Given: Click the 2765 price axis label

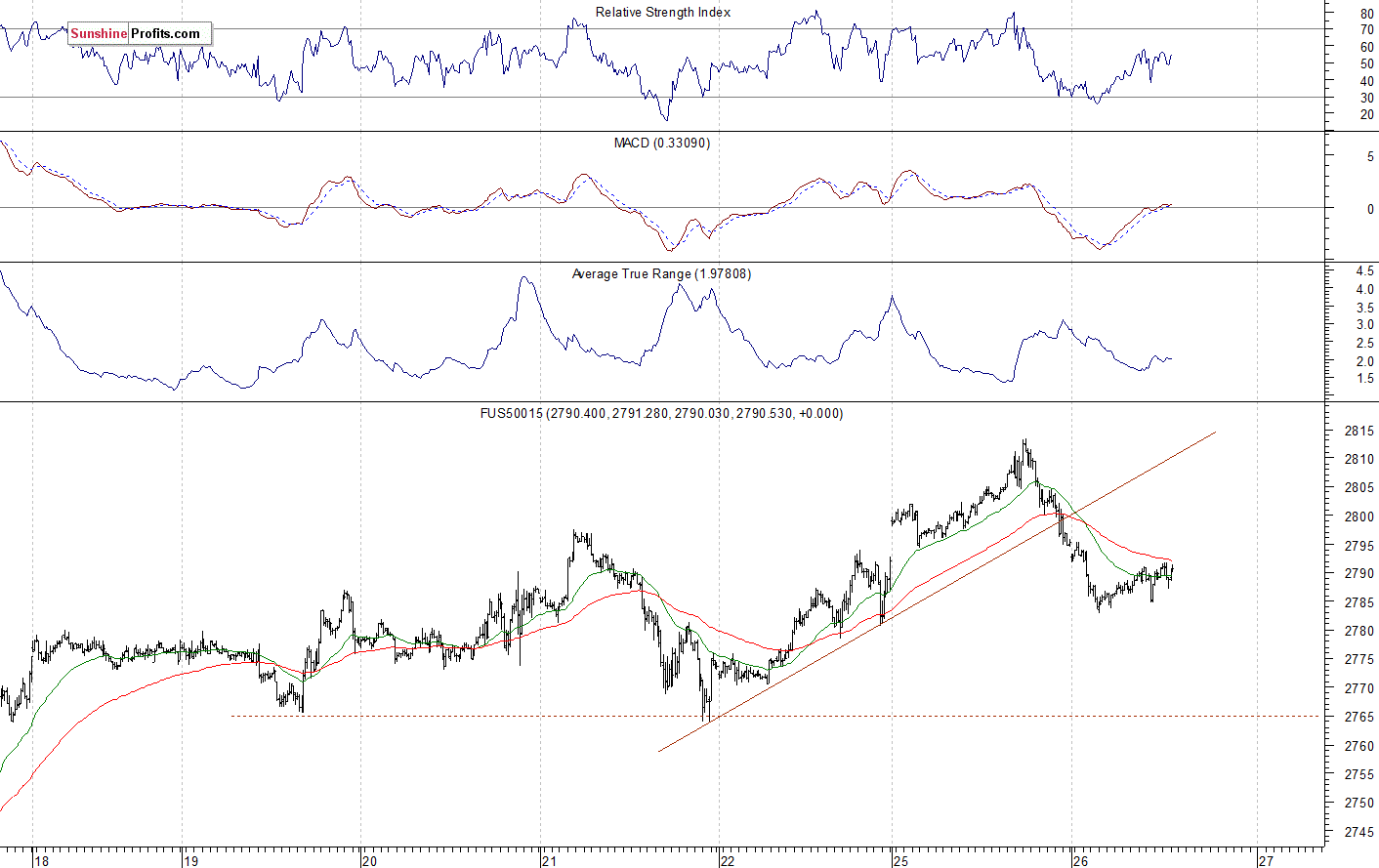Looking at the screenshot, I should pos(1358,717).
